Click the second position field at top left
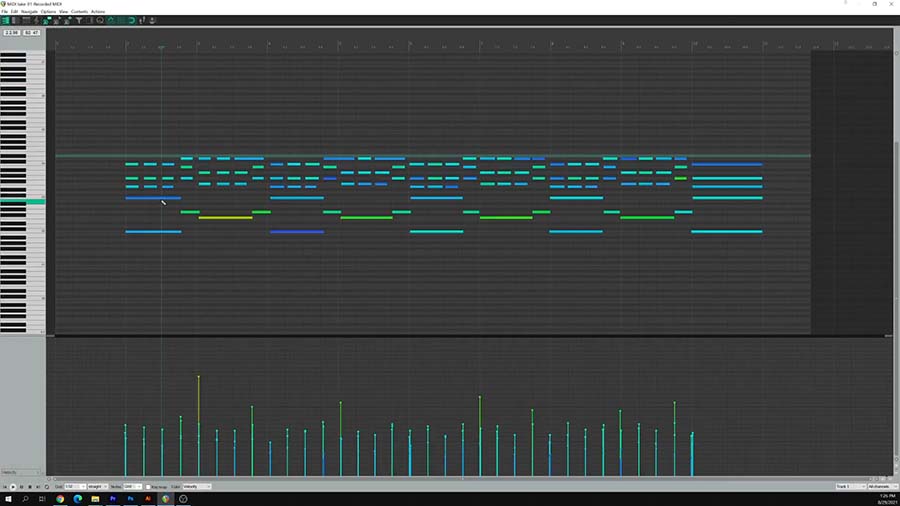900x506 pixels. [x=32, y=33]
